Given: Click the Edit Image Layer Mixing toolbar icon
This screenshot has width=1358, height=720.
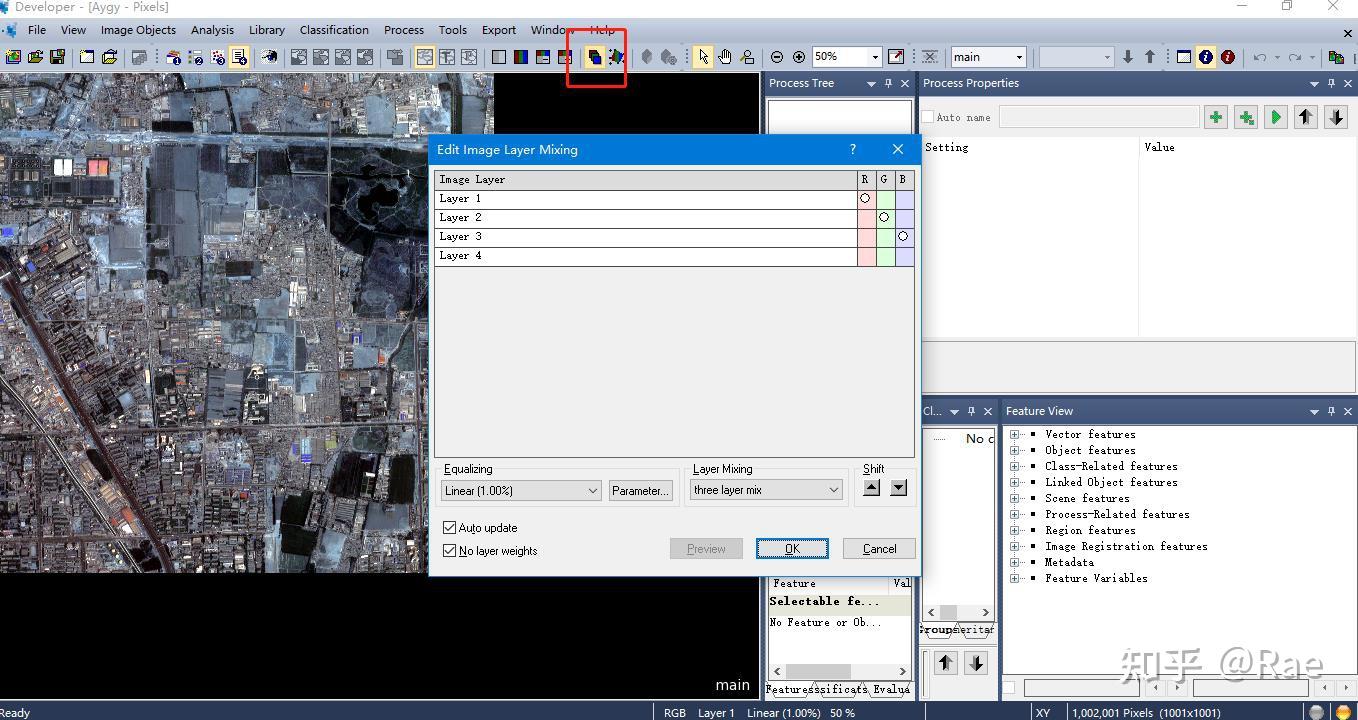Looking at the screenshot, I should pyautogui.click(x=594, y=57).
